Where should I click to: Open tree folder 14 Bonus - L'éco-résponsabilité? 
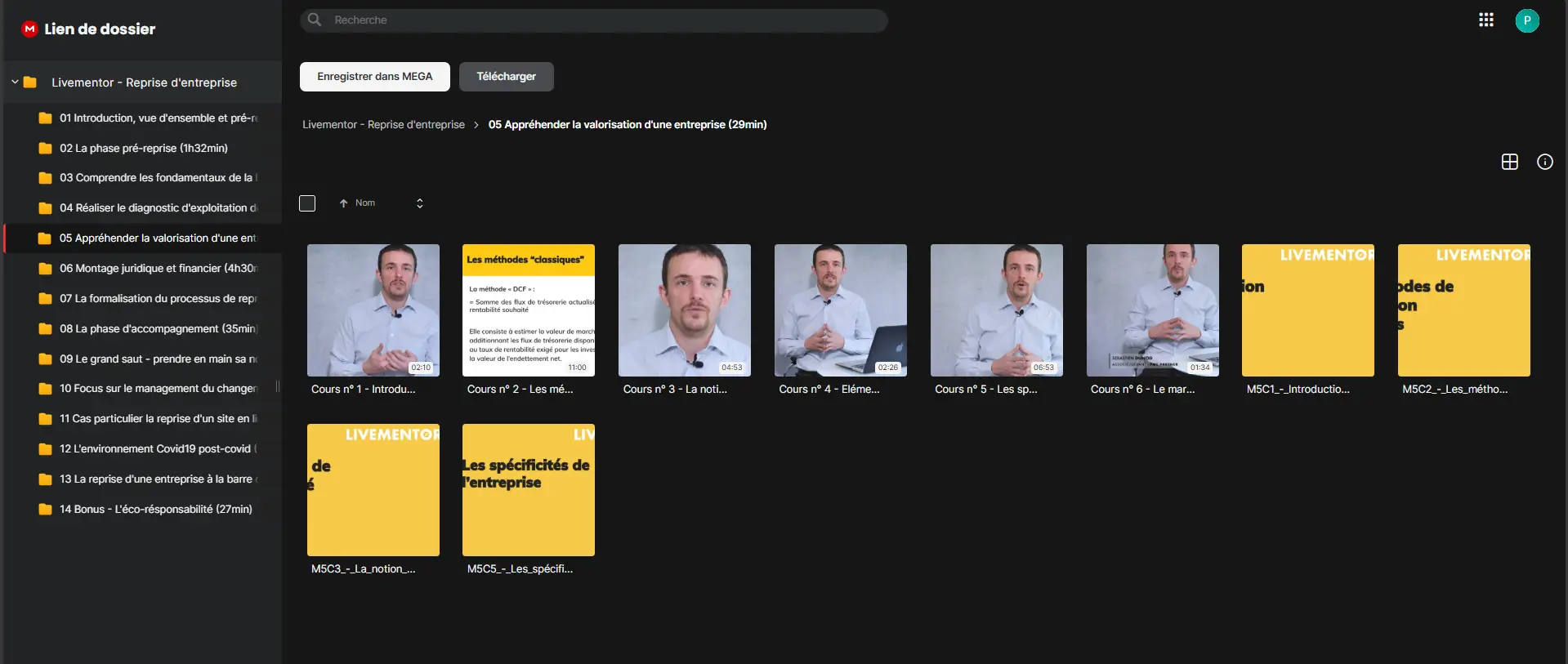tap(143, 510)
